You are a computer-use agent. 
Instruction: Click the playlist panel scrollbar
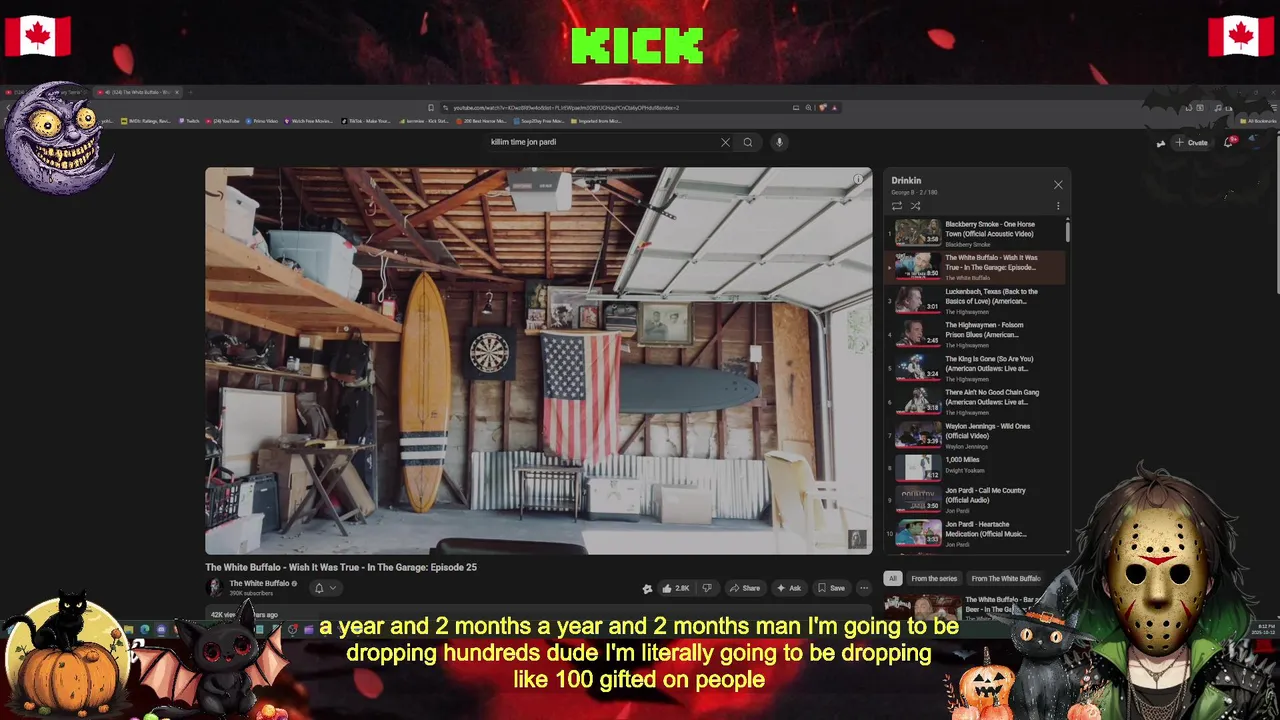(x=1068, y=231)
